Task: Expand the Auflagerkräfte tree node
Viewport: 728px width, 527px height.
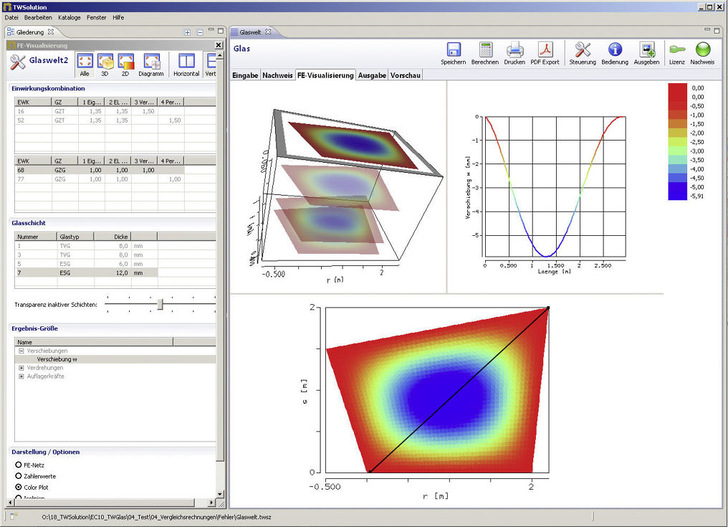Action: (21, 375)
